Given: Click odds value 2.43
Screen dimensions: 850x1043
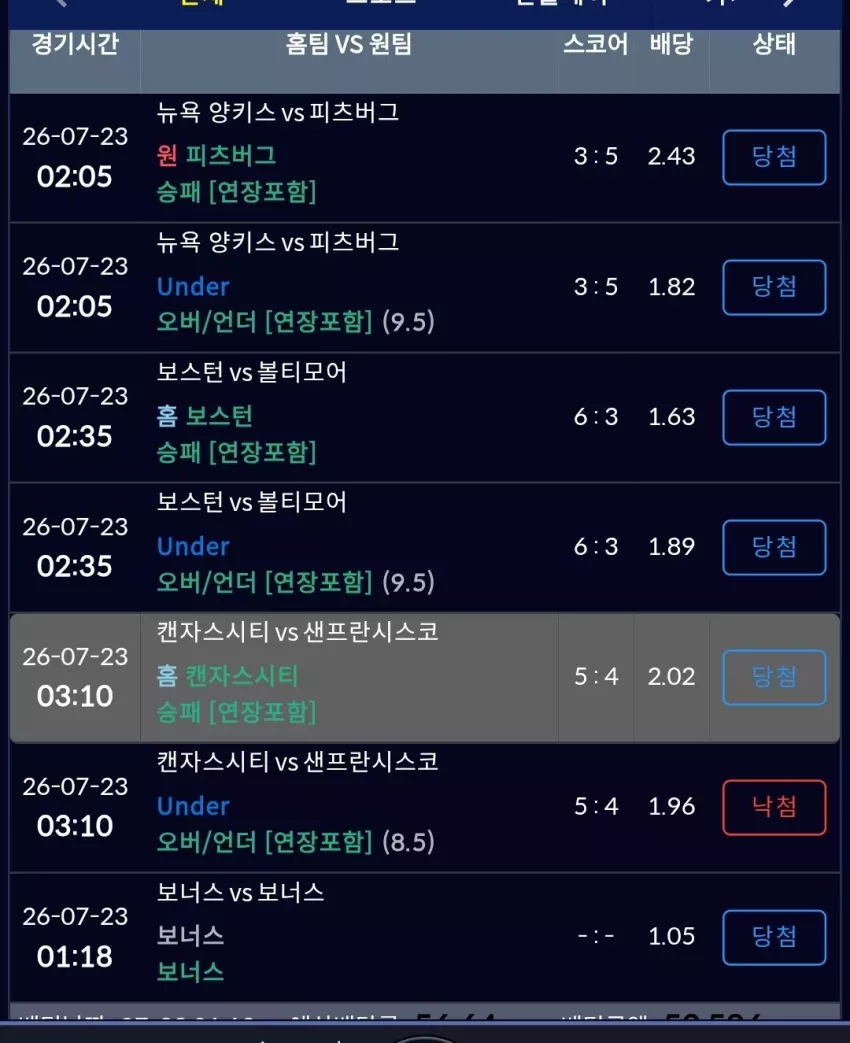Looking at the screenshot, I should 671,156.
